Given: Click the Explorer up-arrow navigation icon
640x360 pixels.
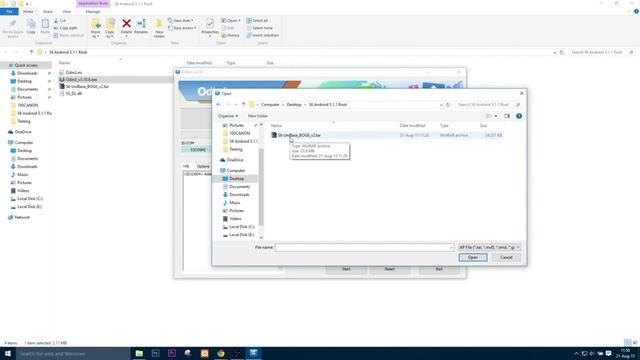Looking at the screenshot, I should click(x=31, y=52).
